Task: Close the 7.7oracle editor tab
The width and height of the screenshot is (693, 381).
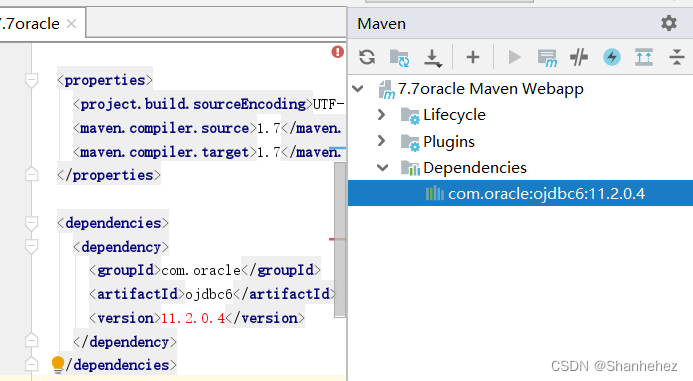Action: click(71, 23)
